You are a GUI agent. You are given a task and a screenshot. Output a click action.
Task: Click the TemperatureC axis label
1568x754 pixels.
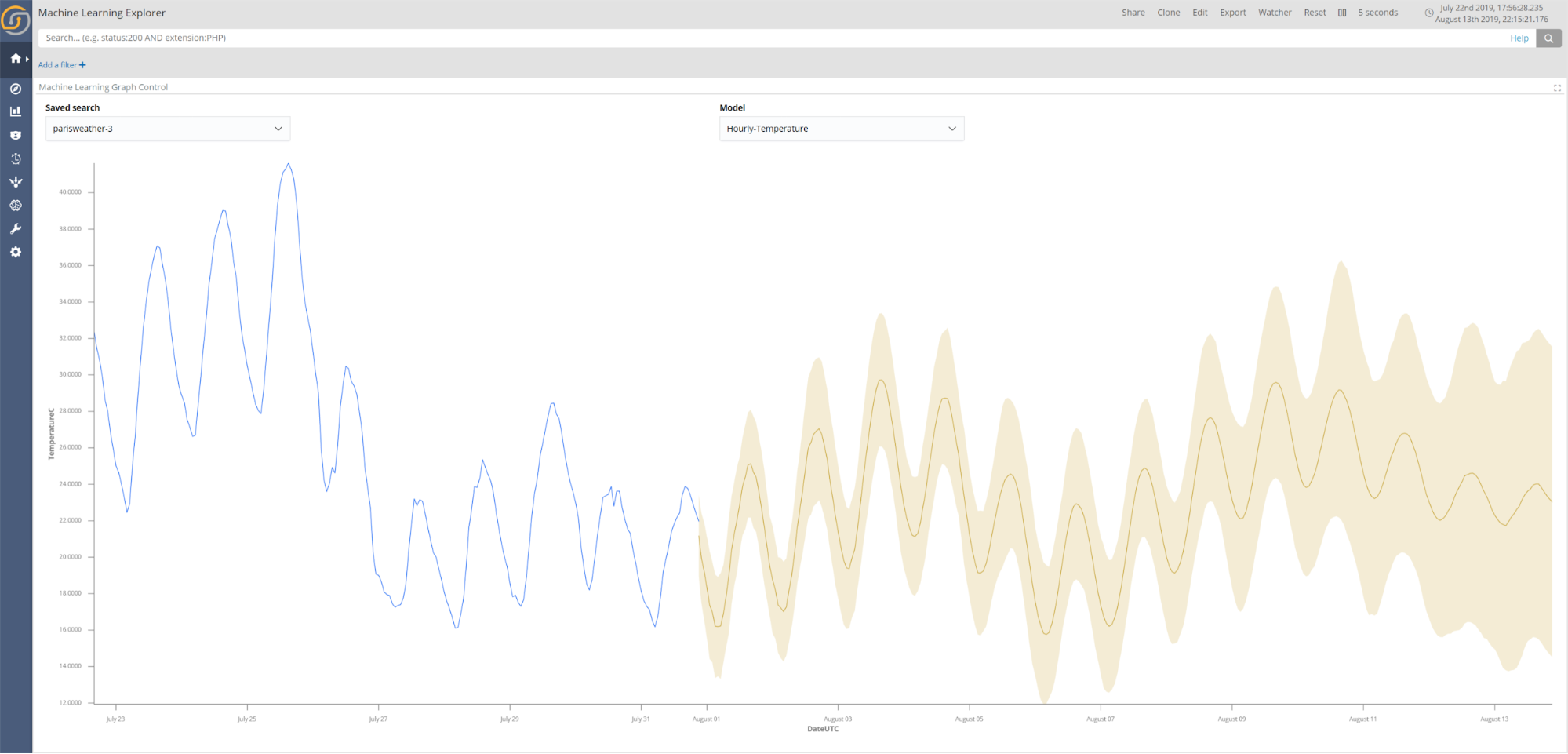pyautogui.click(x=52, y=433)
